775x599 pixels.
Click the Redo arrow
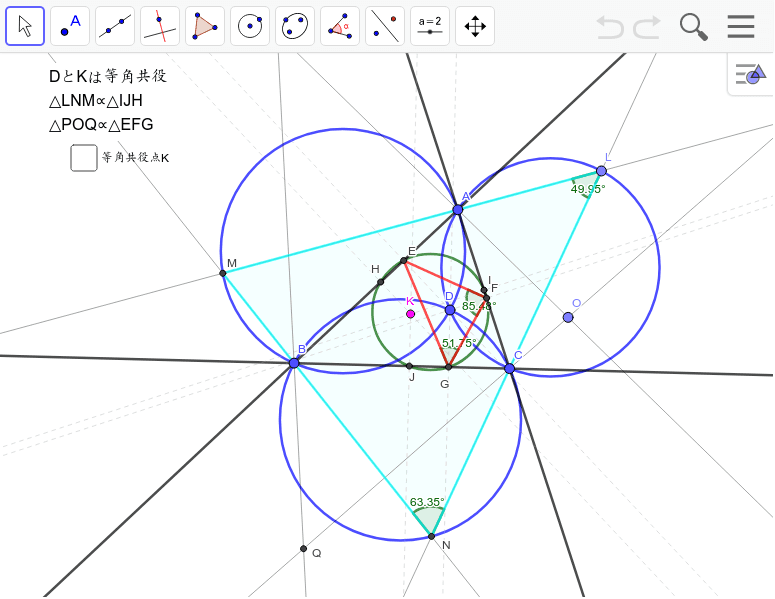[647, 27]
